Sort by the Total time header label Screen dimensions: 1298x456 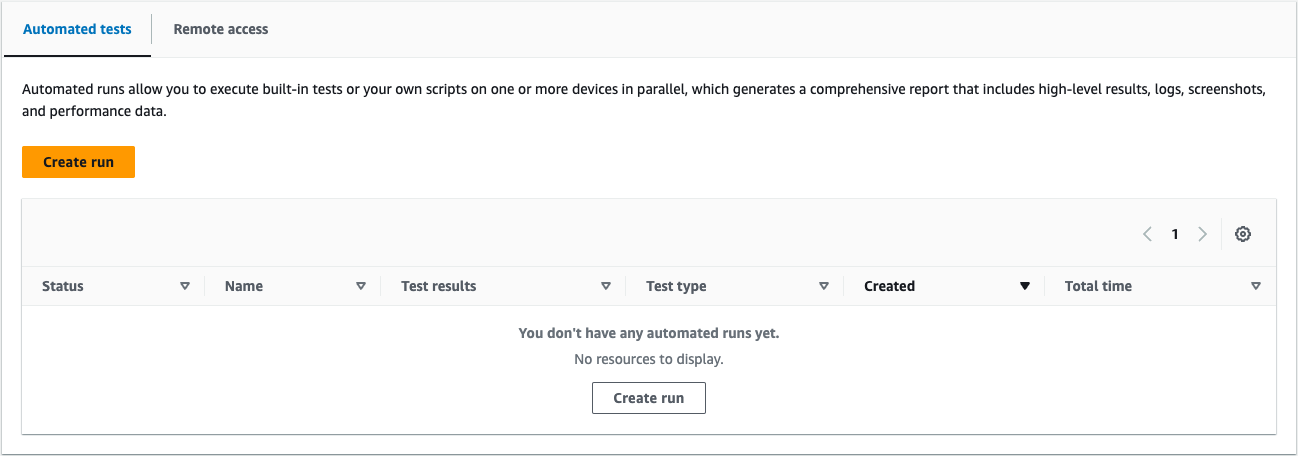[1098, 286]
